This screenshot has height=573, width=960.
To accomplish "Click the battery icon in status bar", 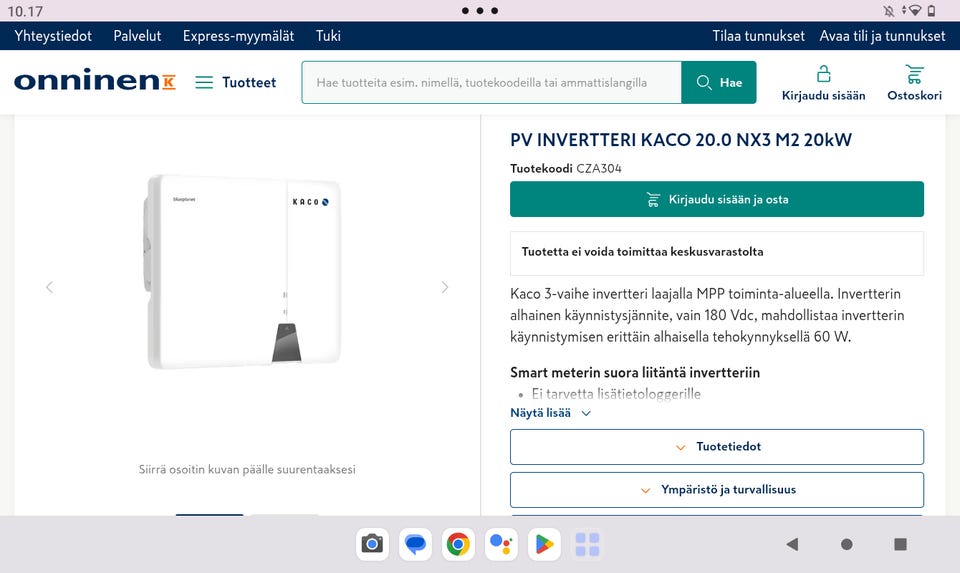I will click(x=931, y=10).
